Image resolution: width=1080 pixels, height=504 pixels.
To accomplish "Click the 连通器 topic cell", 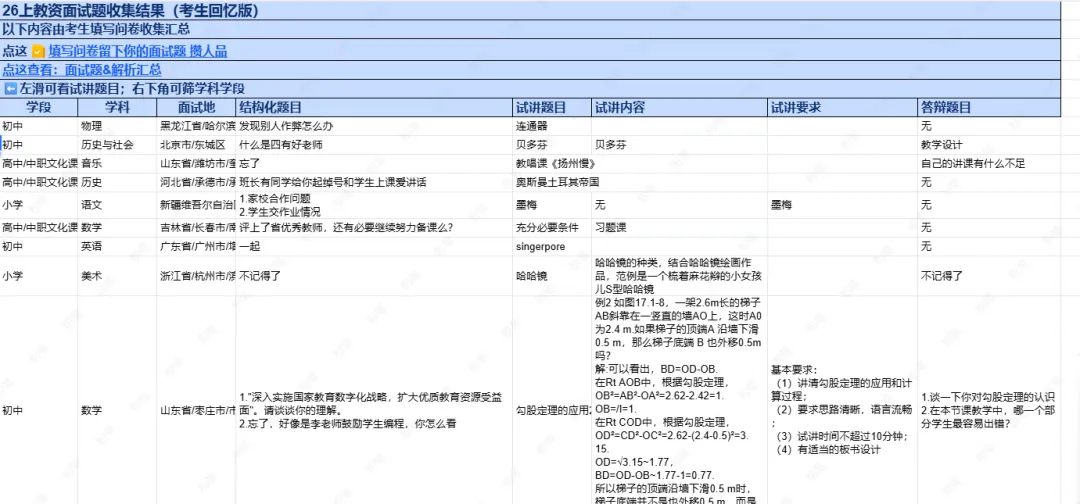I will click(x=552, y=126).
